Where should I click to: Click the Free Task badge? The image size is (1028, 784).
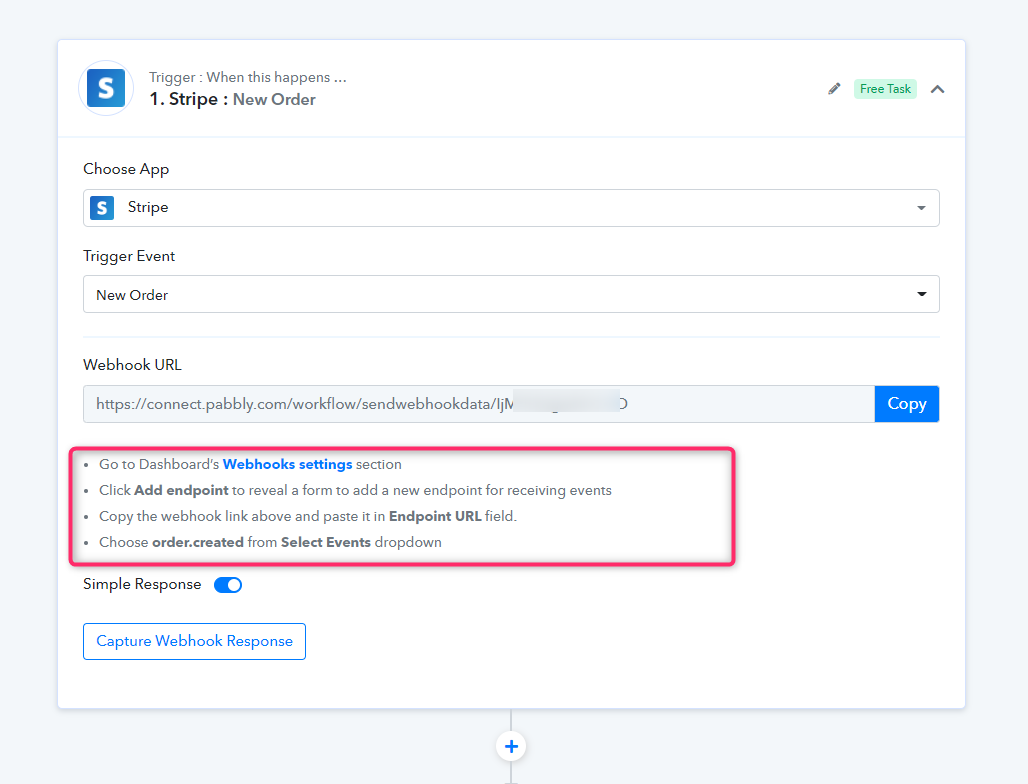click(x=885, y=88)
